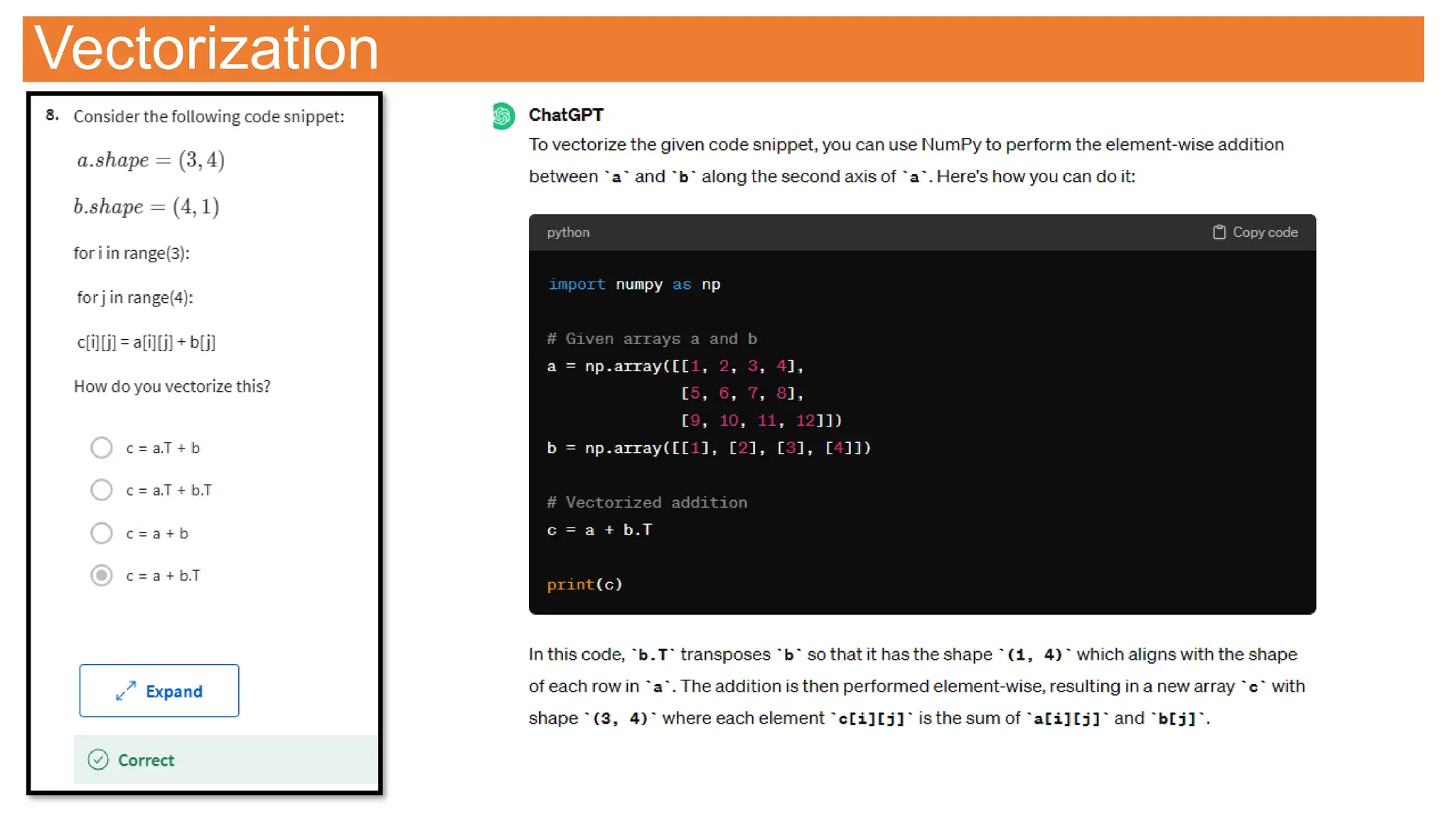Click the expand arrows icon
The width and height of the screenshot is (1456, 819).
126,691
